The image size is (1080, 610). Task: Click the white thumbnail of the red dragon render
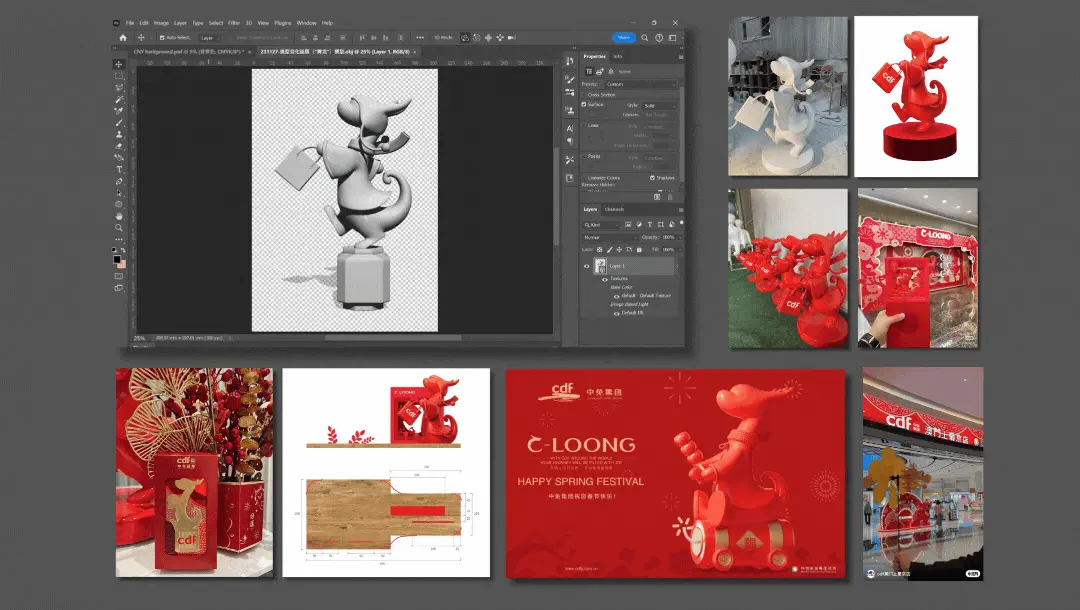916,96
